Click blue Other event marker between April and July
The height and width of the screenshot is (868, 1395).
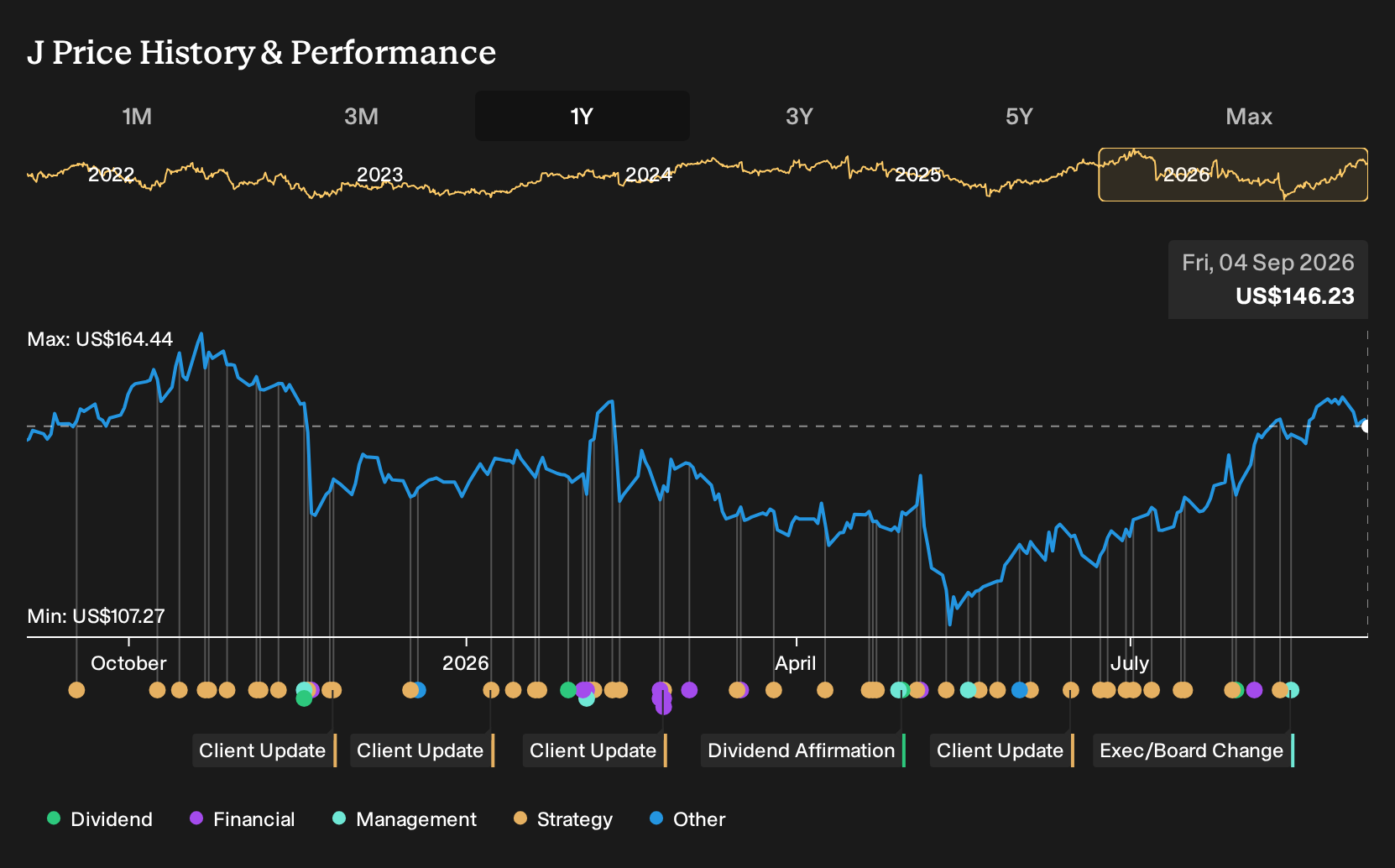[1019, 690]
